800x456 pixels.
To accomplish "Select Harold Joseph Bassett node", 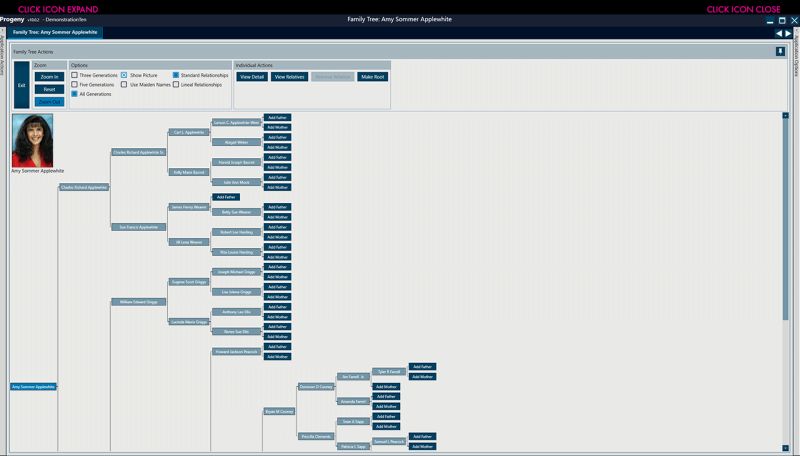I will 236,162.
